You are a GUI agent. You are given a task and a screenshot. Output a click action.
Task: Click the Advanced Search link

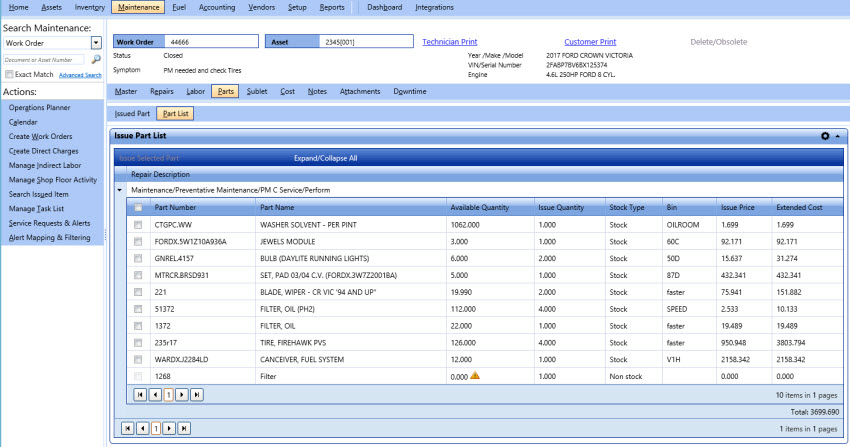(x=80, y=75)
